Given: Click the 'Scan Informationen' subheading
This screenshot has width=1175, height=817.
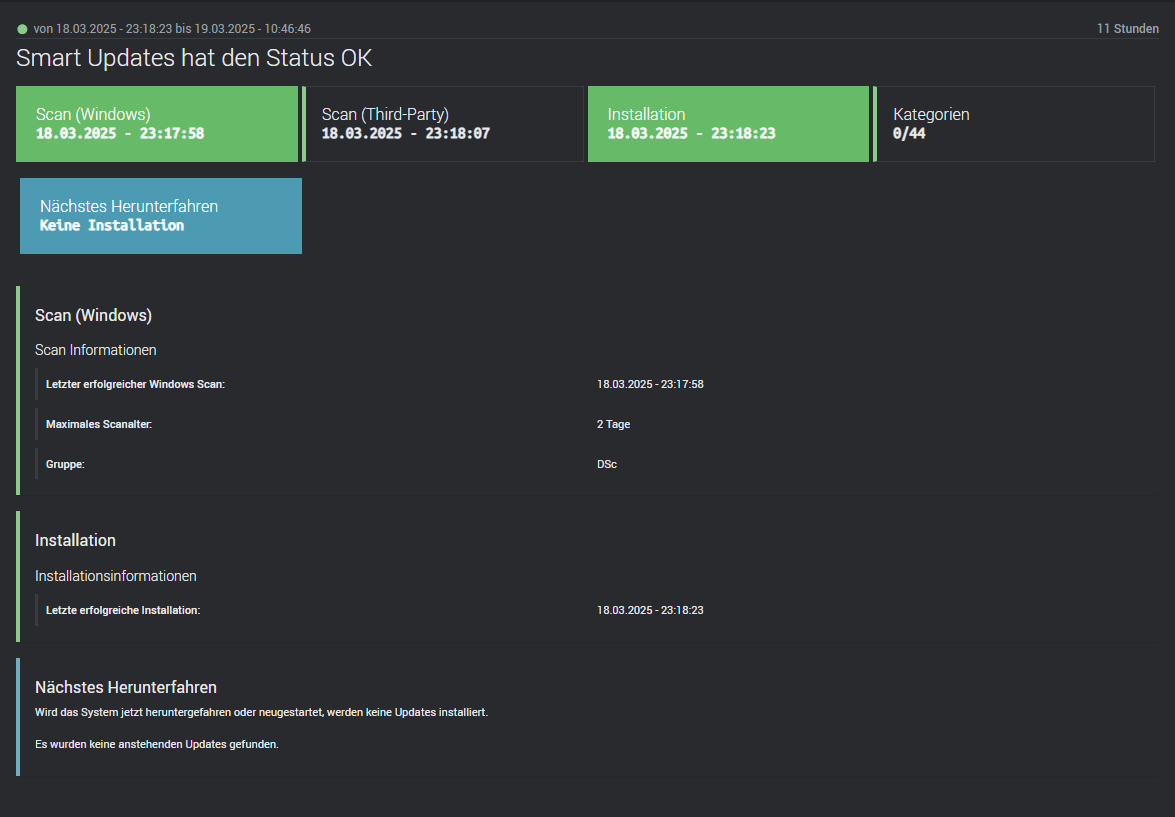Looking at the screenshot, I should click(96, 350).
